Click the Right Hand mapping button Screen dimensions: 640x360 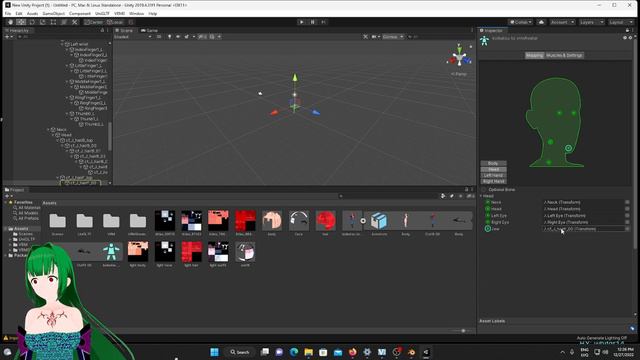tap(493, 181)
